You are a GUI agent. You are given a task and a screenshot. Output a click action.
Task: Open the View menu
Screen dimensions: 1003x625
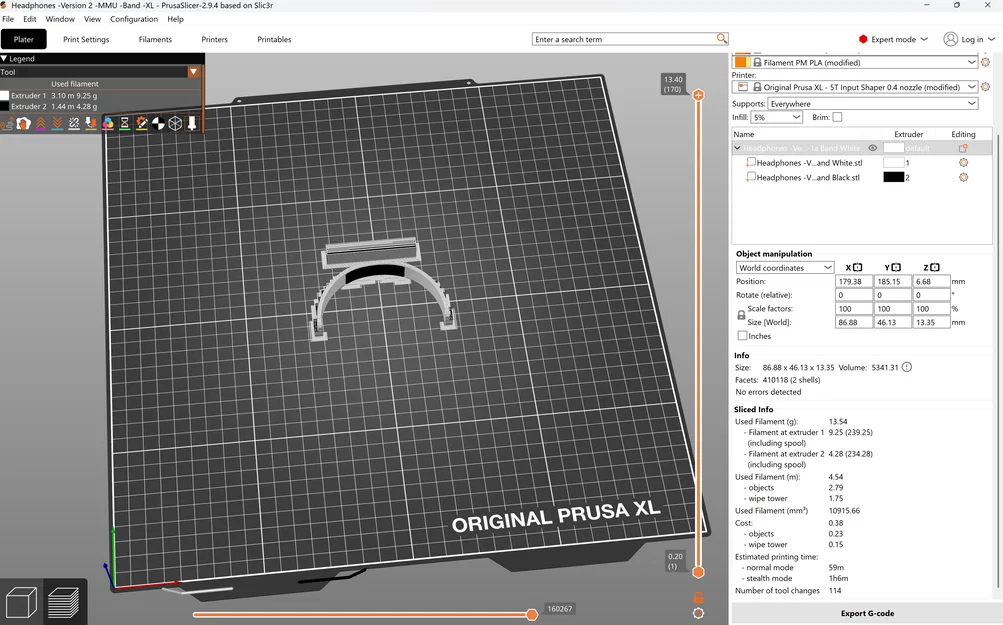click(92, 19)
